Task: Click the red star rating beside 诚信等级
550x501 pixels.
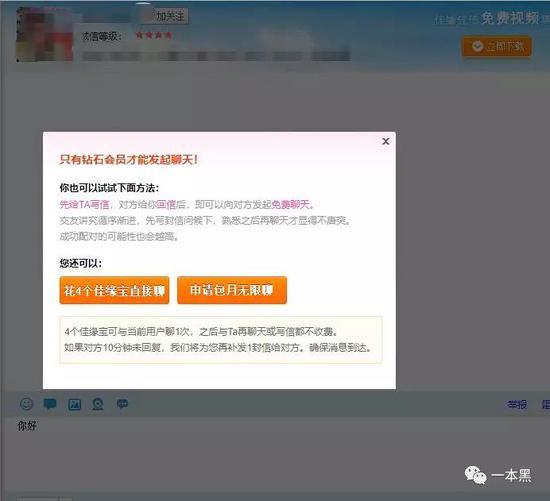Action: [154, 35]
